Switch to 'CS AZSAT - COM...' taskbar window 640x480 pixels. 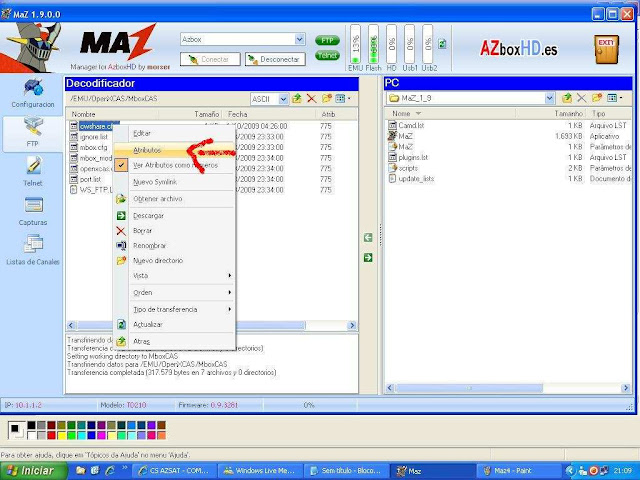(175, 471)
